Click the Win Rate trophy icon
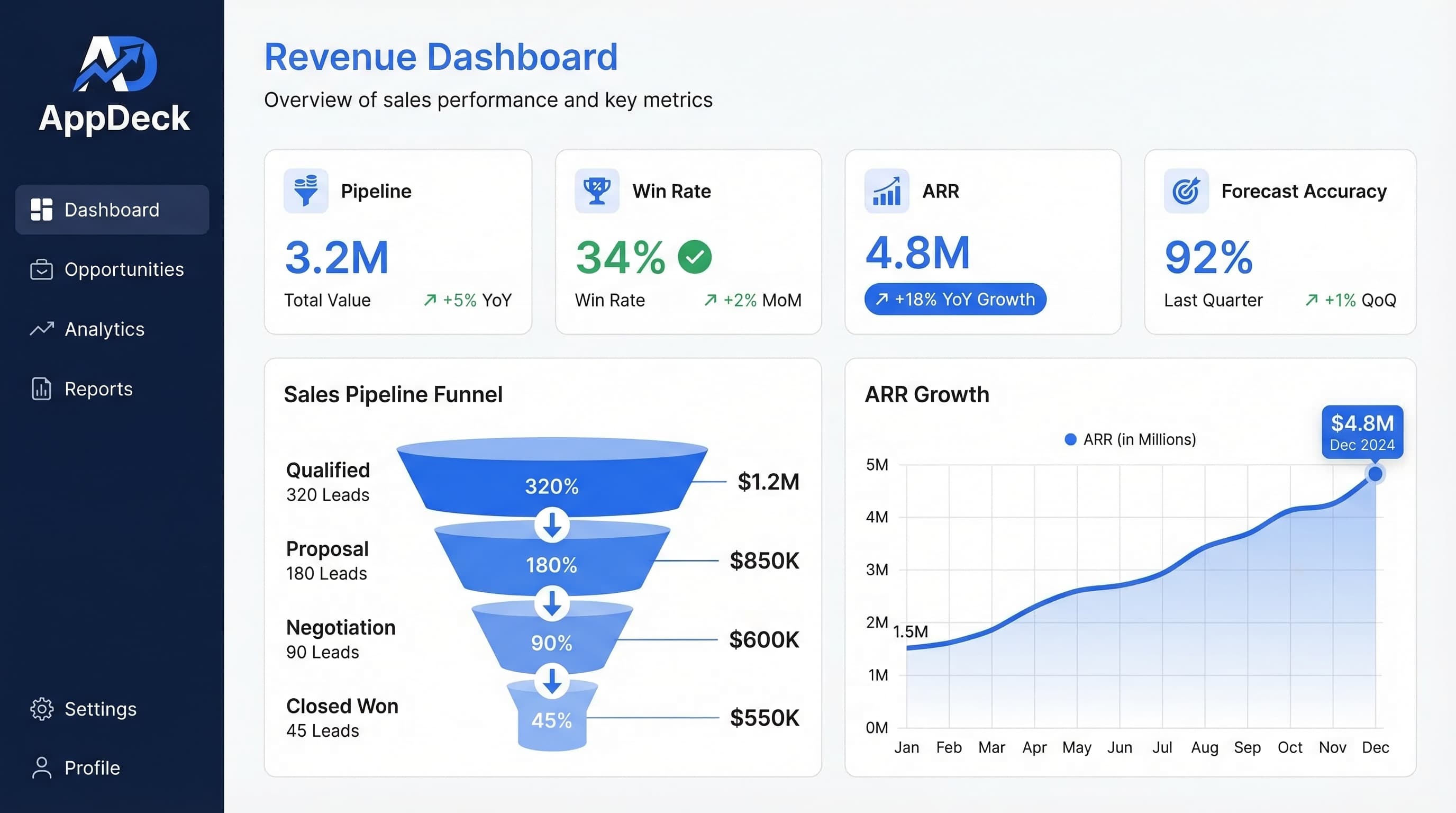 click(x=597, y=191)
